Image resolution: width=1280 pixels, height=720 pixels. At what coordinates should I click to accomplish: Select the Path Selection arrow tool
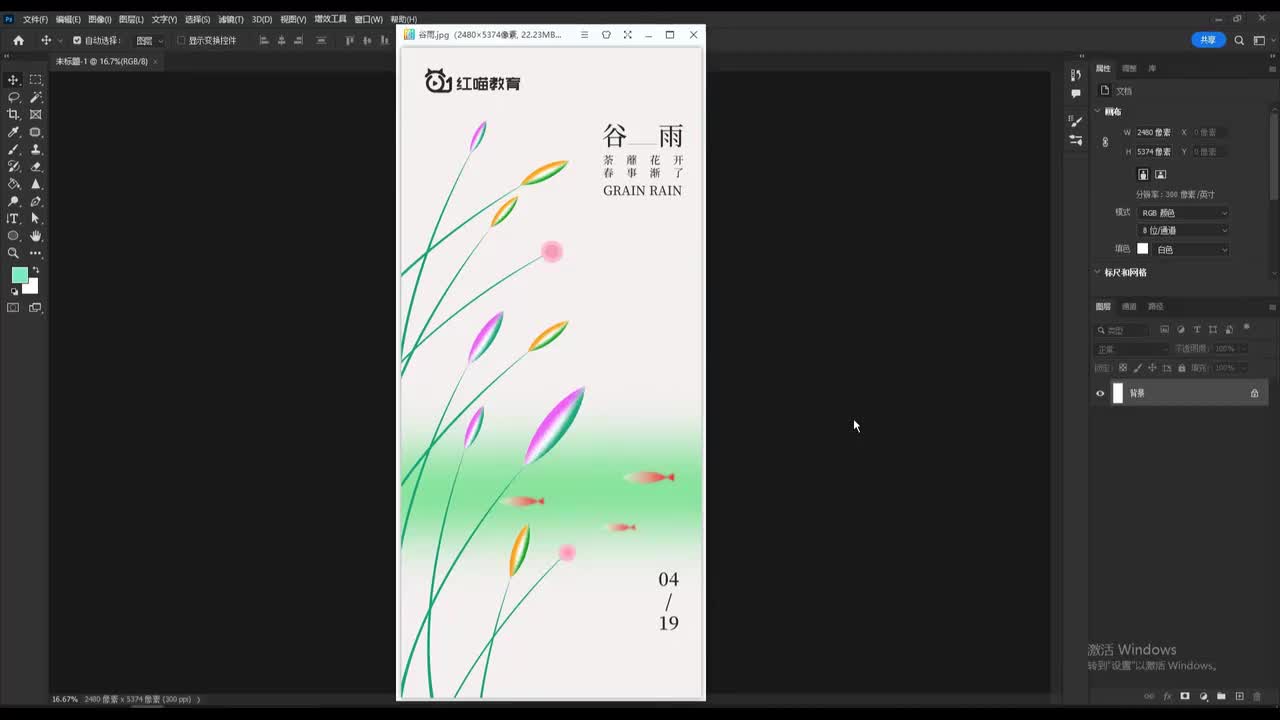[35, 218]
